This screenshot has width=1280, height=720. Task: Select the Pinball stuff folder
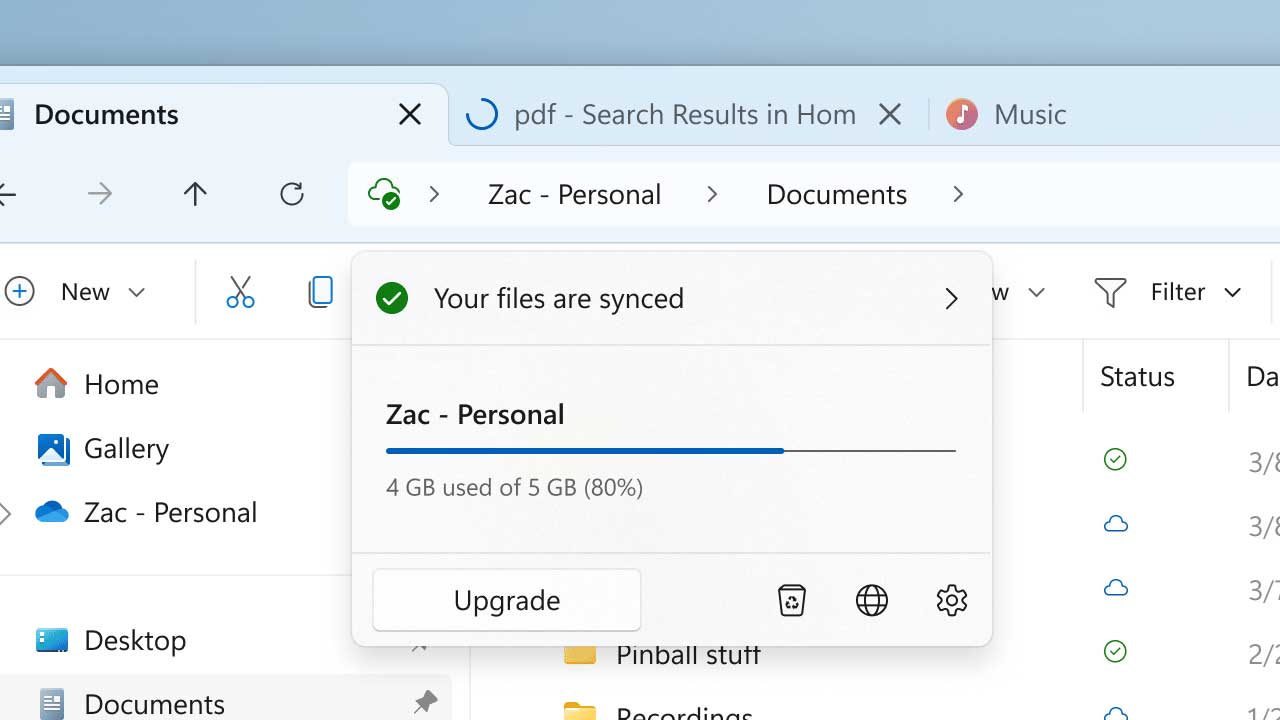coord(688,654)
